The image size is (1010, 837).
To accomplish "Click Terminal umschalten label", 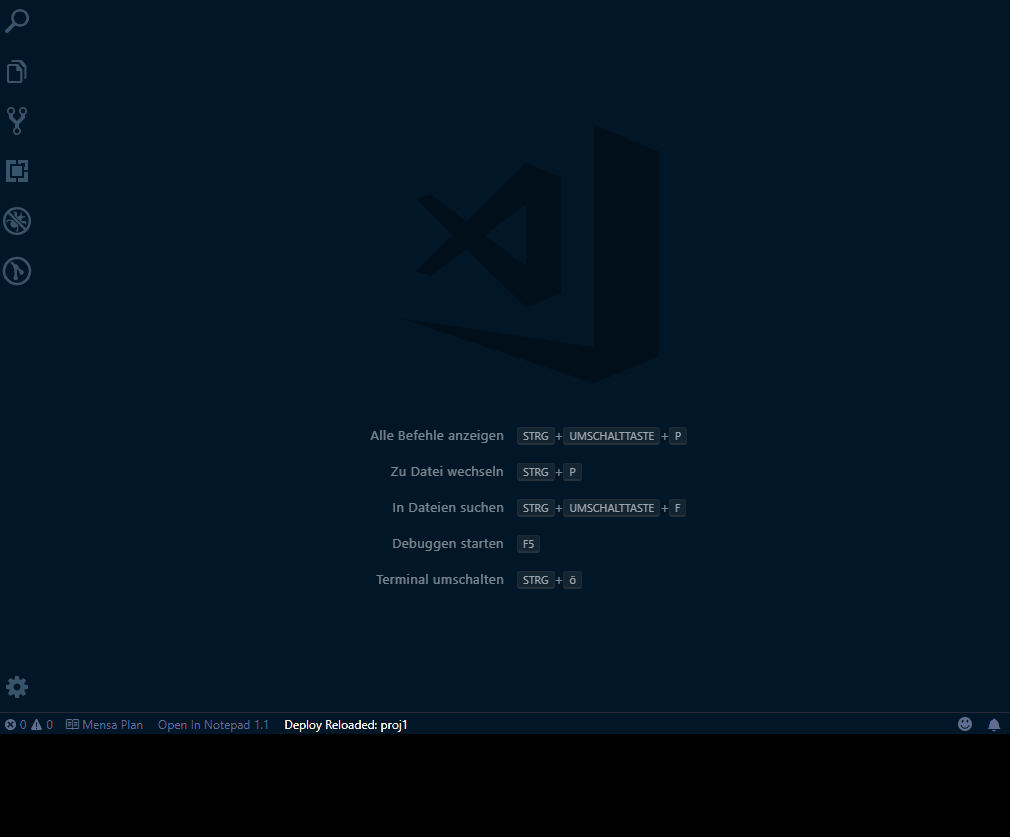I will 440,580.
